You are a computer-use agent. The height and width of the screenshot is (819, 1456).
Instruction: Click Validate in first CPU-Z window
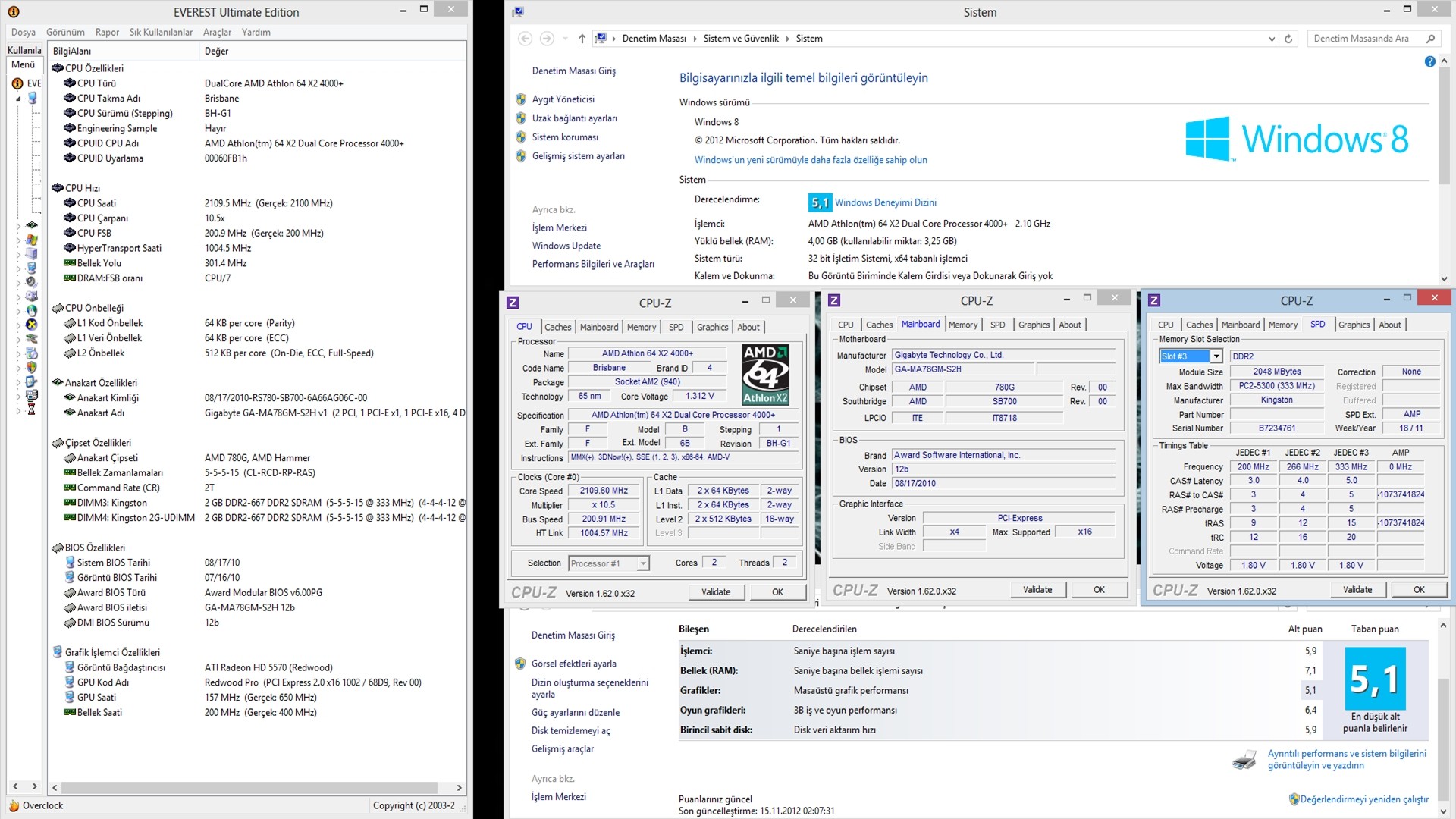tap(716, 592)
